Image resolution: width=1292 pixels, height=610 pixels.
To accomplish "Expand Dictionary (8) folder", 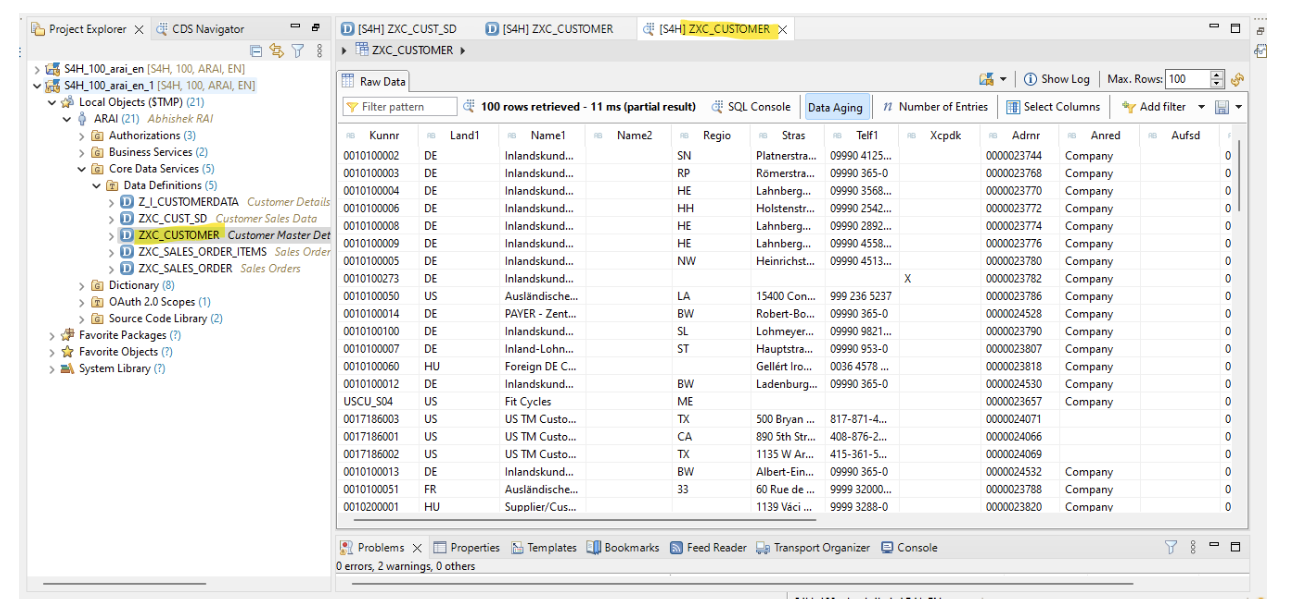I will 82,285.
